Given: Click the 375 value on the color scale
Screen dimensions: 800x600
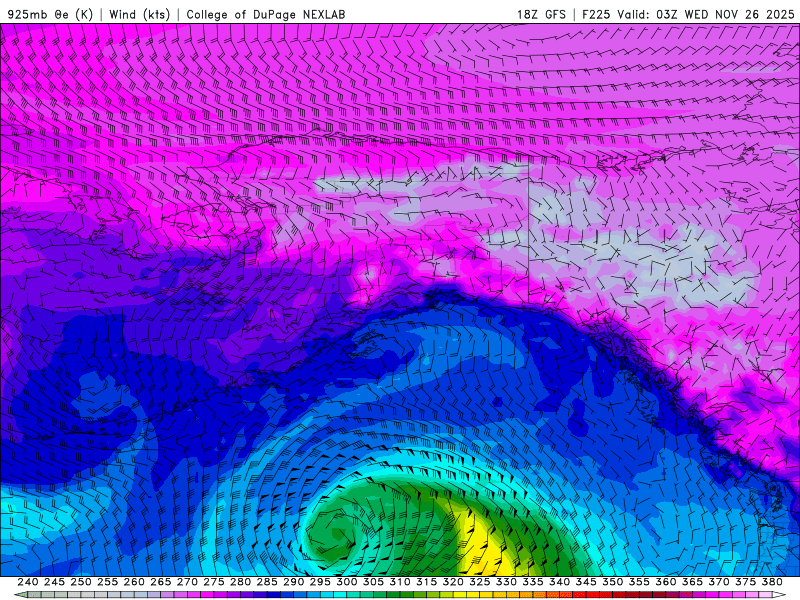Looking at the screenshot, I should [x=746, y=582].
